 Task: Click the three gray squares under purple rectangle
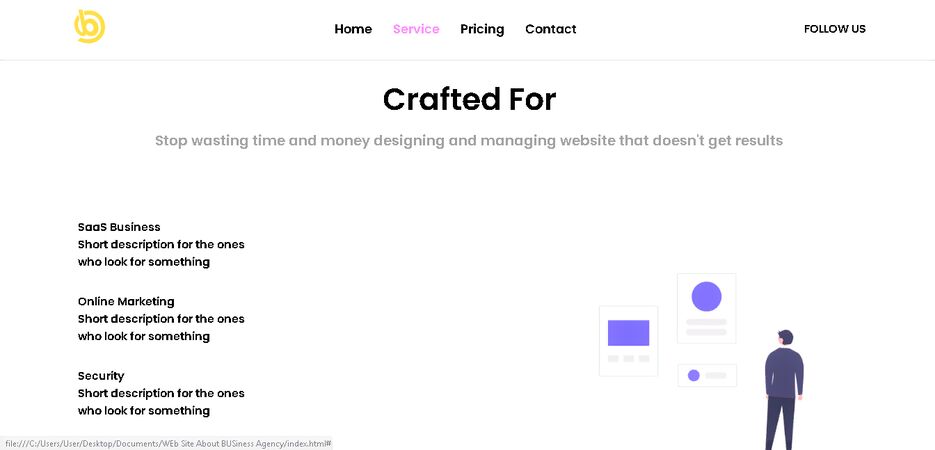click(x=629, y=359)
